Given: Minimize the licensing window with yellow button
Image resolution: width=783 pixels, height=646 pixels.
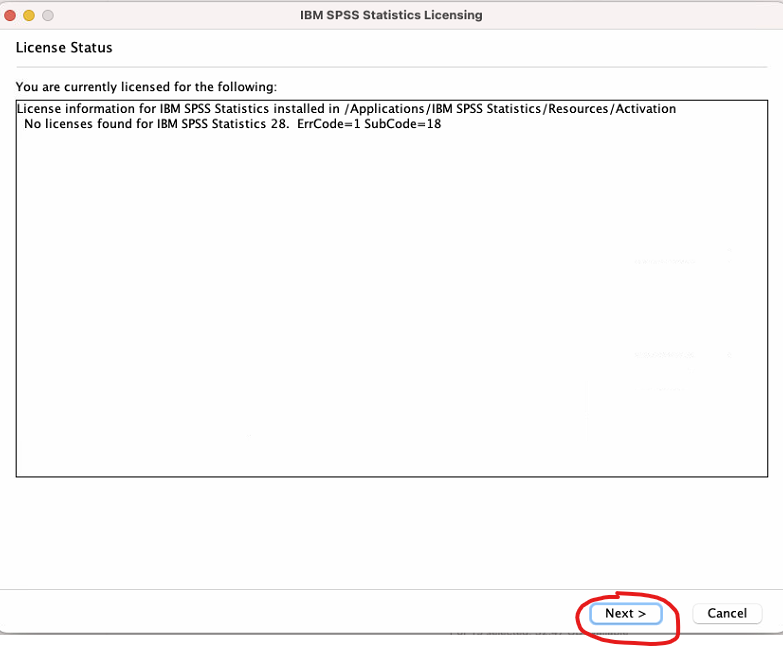Looking at the screenshot, I should click(29, 15).
